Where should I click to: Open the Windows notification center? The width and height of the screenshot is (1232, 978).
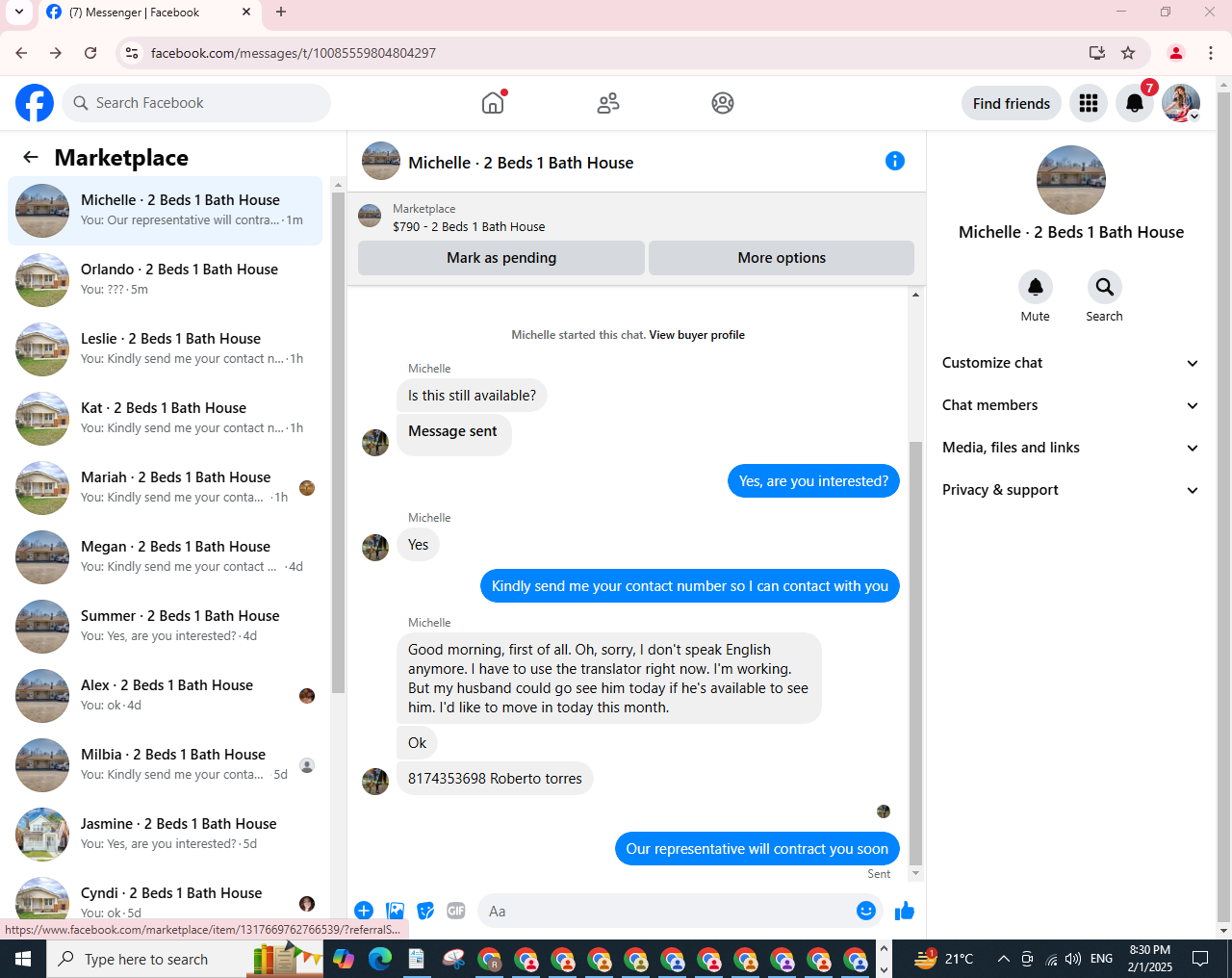coord(1200,959)
